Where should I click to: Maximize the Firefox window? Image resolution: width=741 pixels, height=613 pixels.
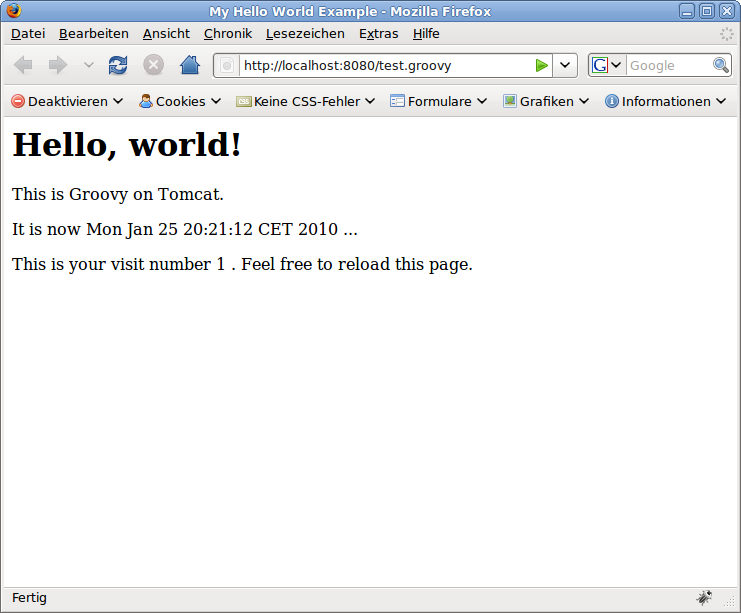(707, 11)
